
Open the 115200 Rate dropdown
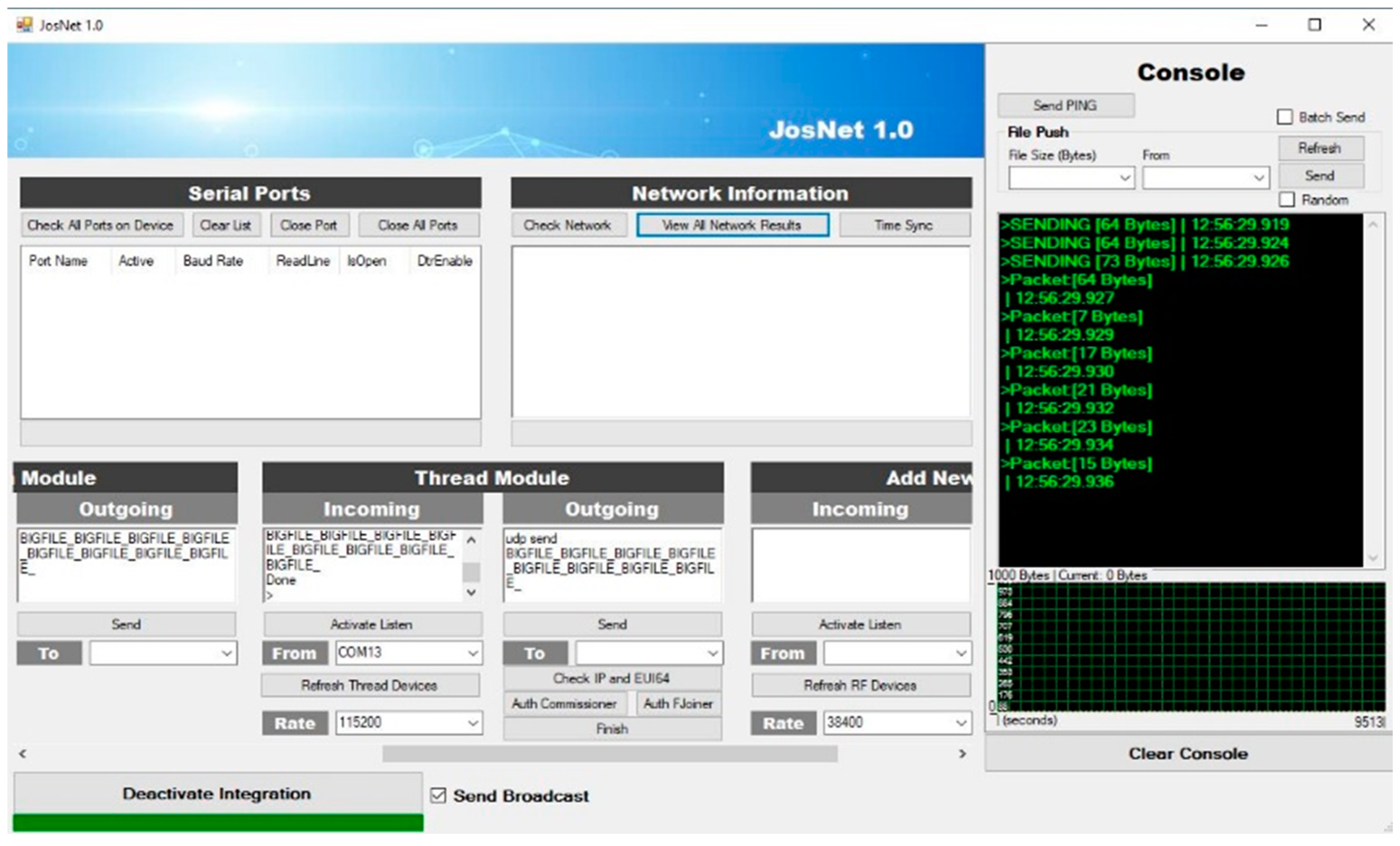pyautogui.click(x=472, y=723)
